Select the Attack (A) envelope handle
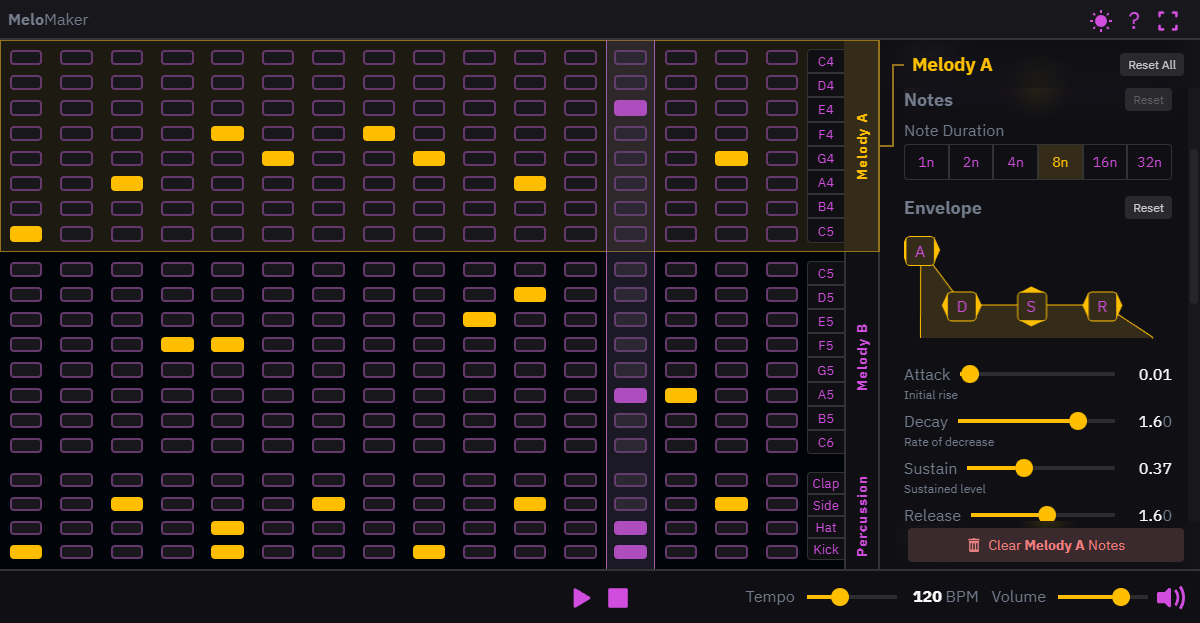The width and height of the screenshot is (1200, 623). tap(920, 250)
